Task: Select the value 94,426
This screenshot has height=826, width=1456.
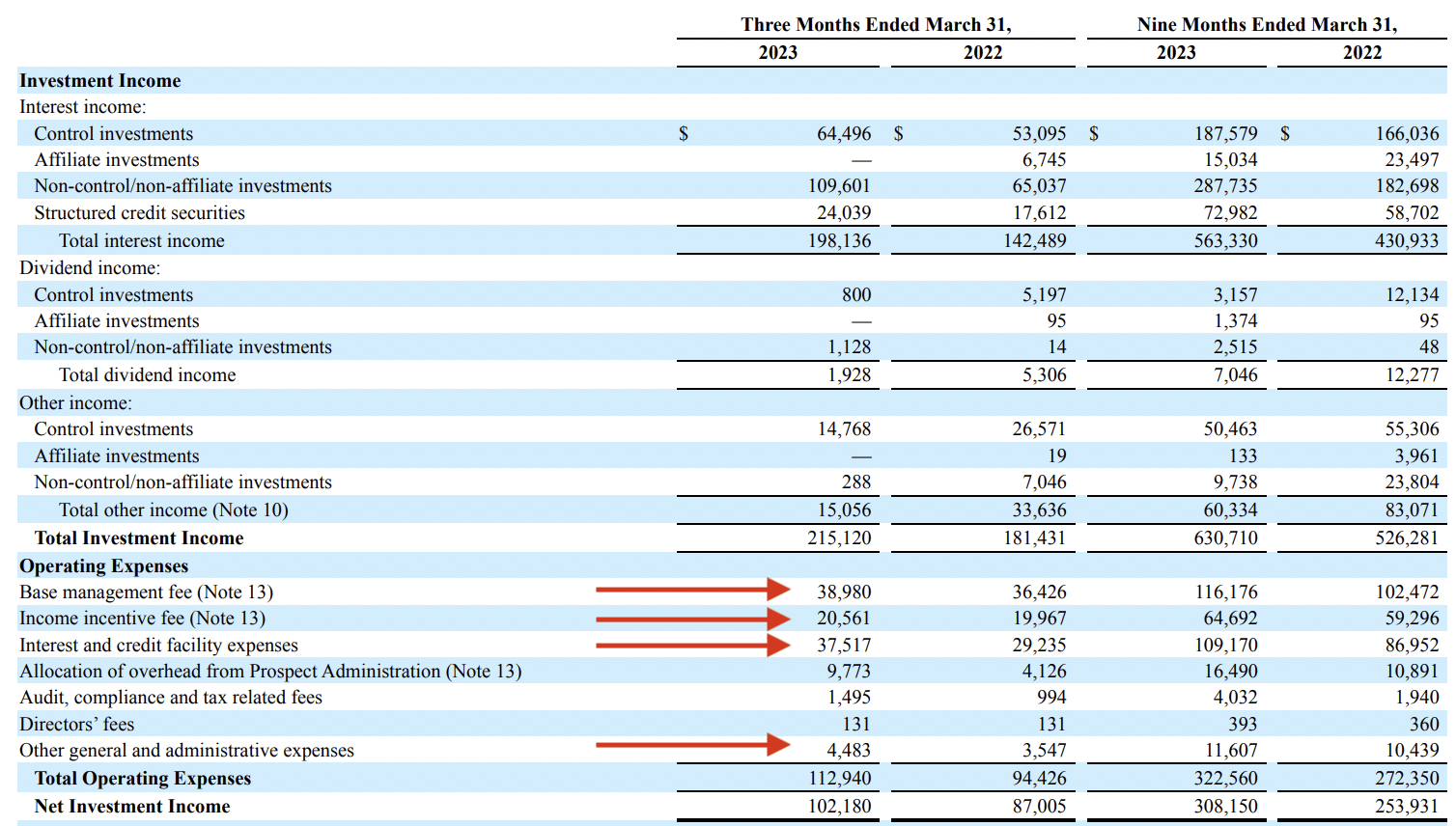Action: point(1040,779)
